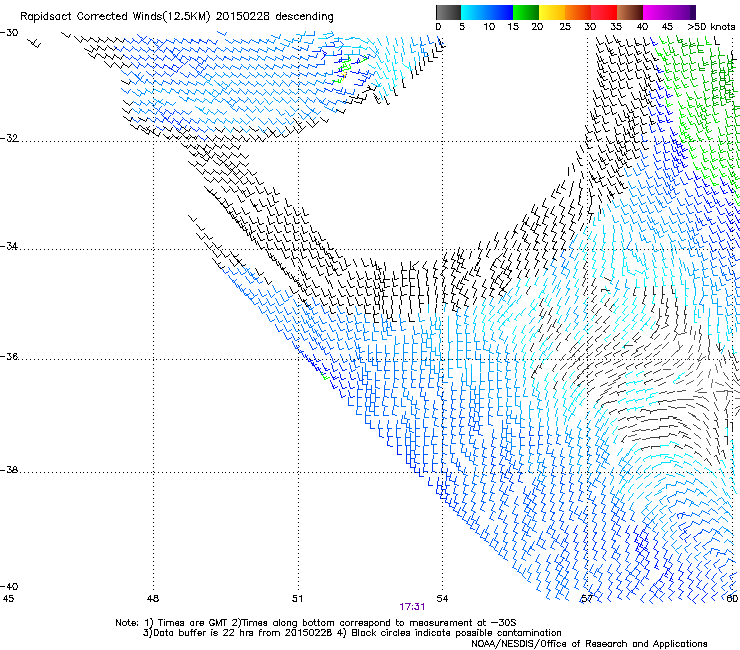
Task: Click the latitude label -38
Action: (9, 470)
